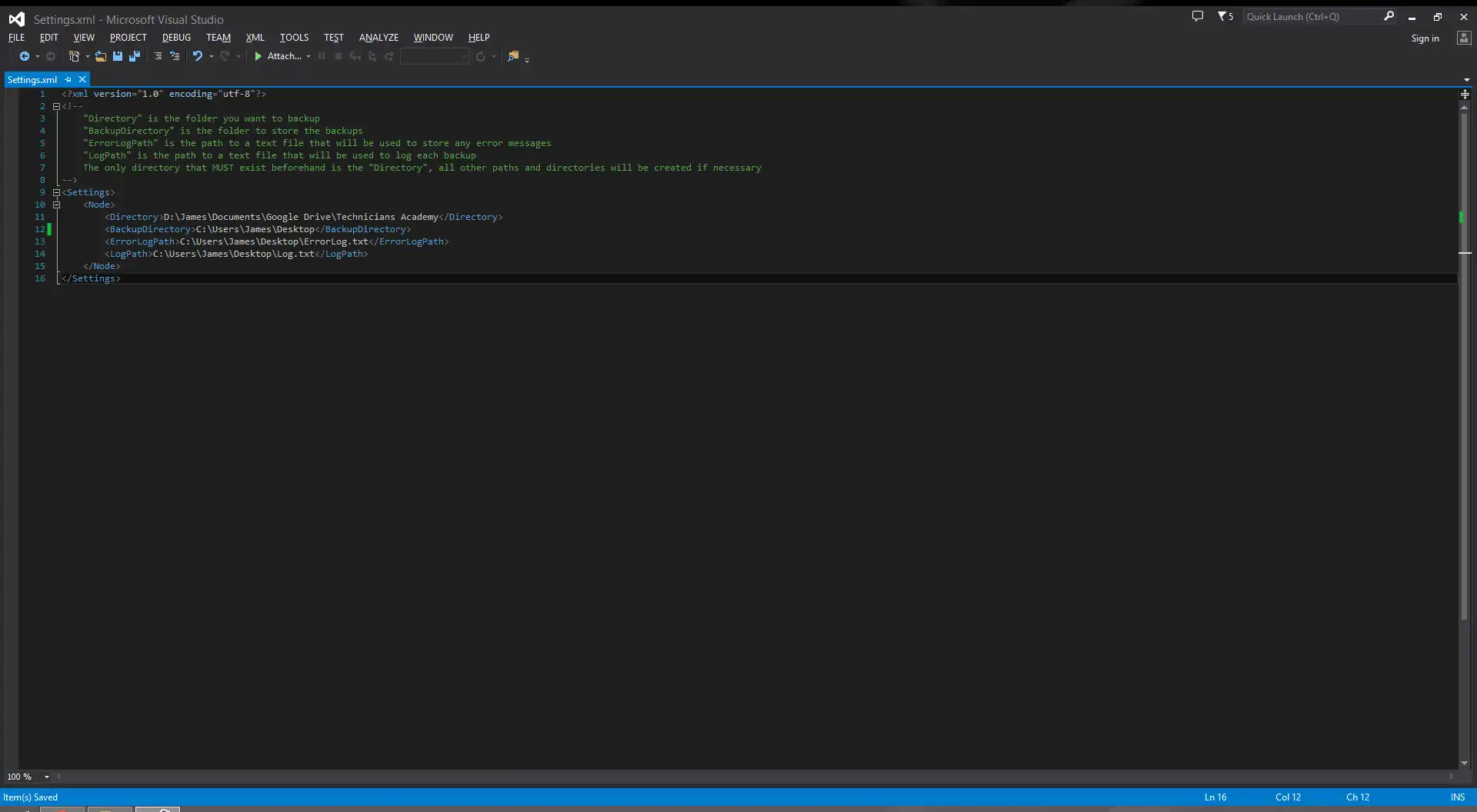Viewport: 1477px width, 812px height.
Task: Click the vertical scrollbar thumb
Action: 1465,365
